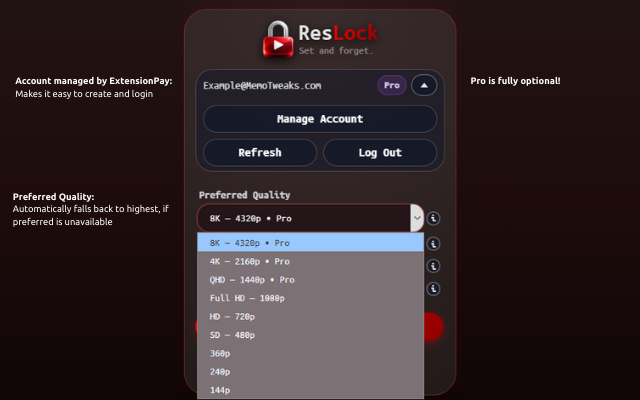
Task: Choose QHD – 1440p • Pro option
Action: click(x=311, y=280)
